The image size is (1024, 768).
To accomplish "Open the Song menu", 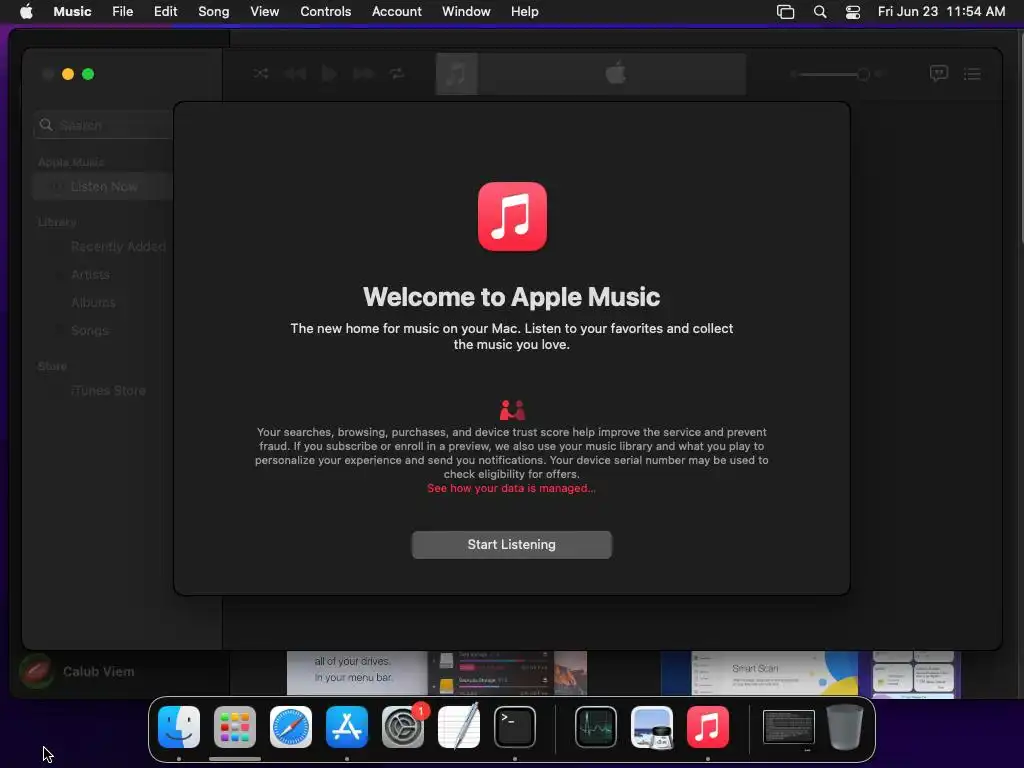I will pyautogui.click(x=214, y=11).
